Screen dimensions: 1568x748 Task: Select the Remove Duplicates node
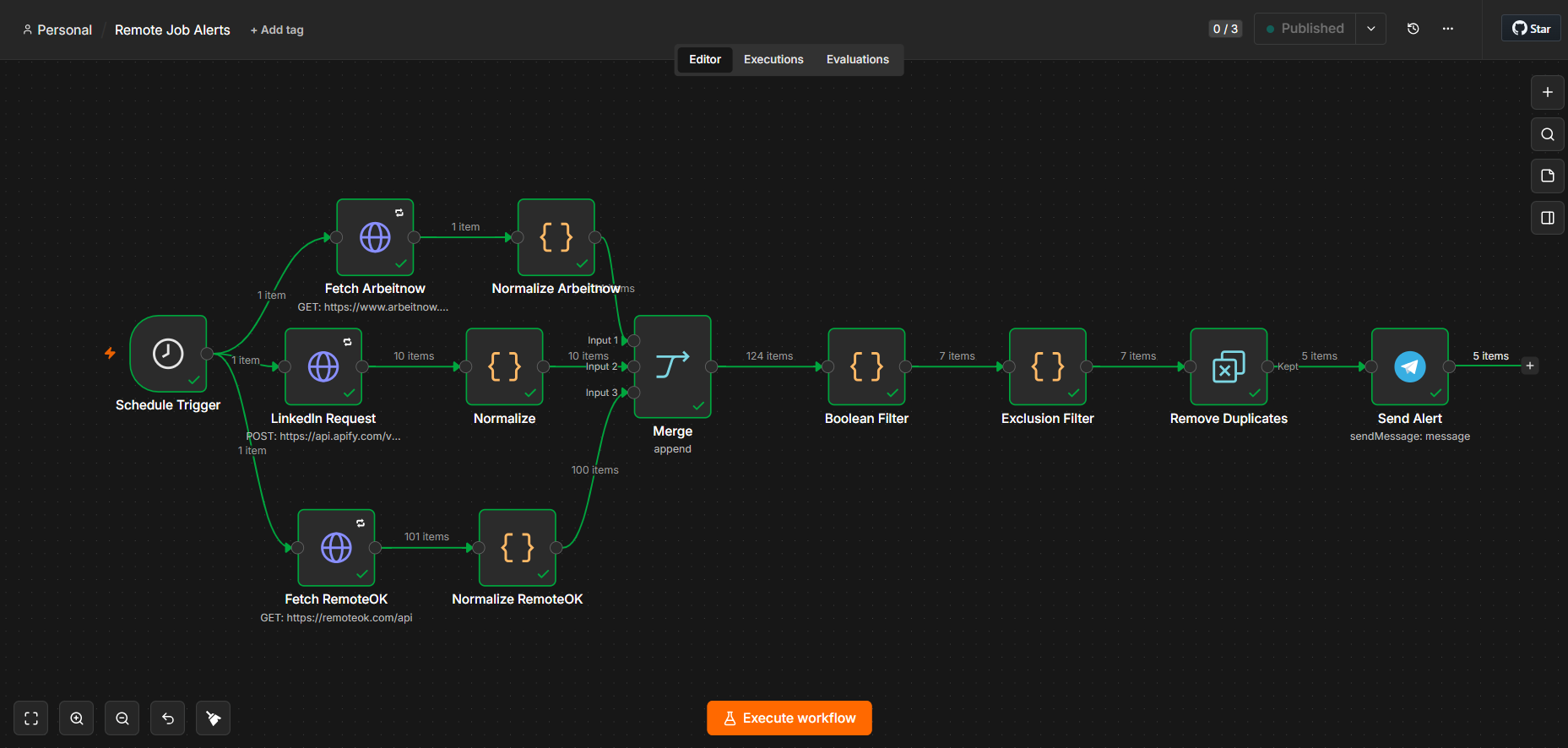[x=1229, y=366]
